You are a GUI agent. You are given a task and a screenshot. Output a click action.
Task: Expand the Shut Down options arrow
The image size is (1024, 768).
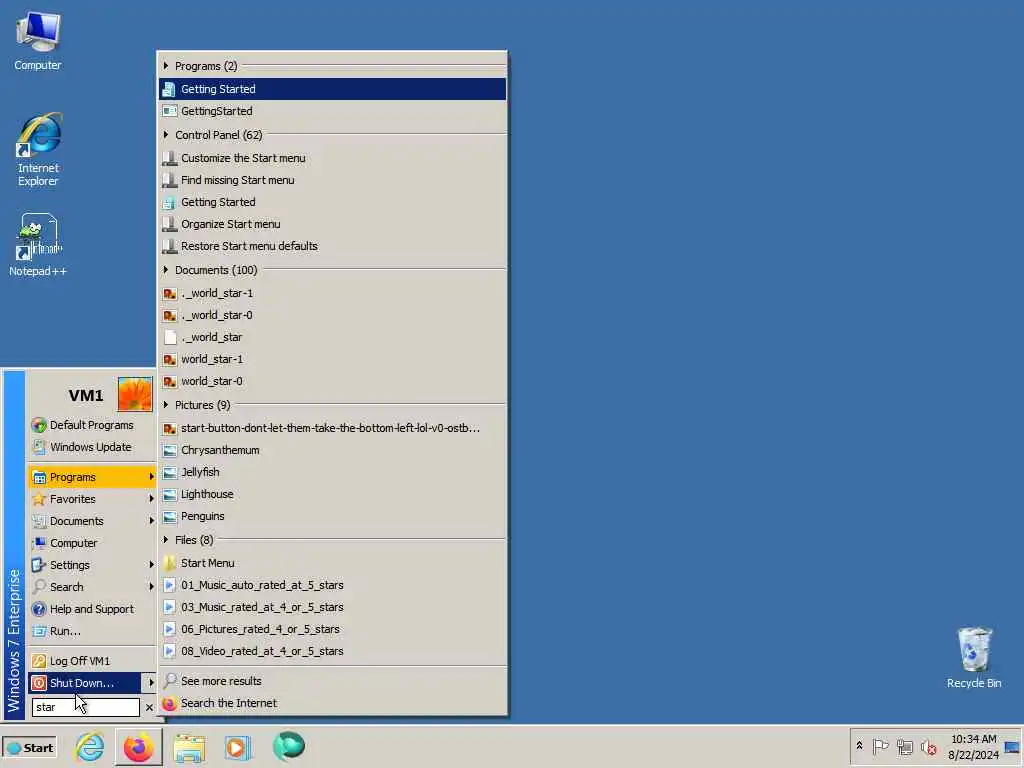pos(151,683)
